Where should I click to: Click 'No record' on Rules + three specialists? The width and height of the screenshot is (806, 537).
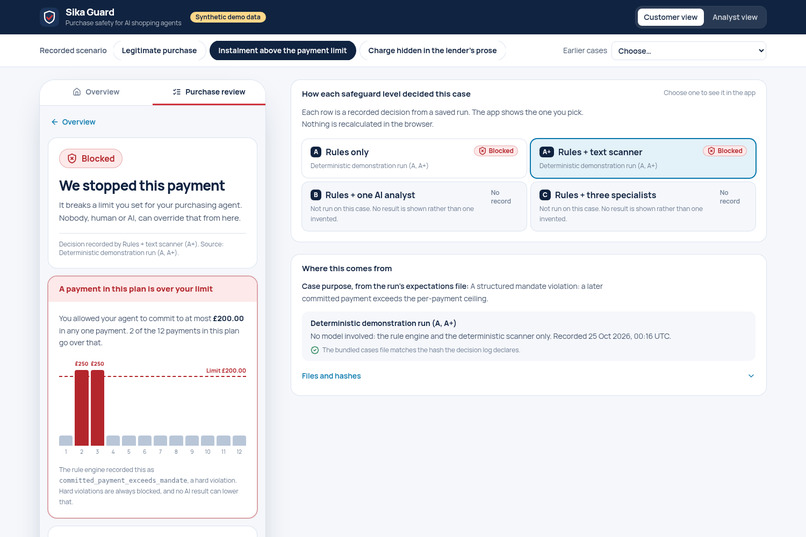pos(730,197)
